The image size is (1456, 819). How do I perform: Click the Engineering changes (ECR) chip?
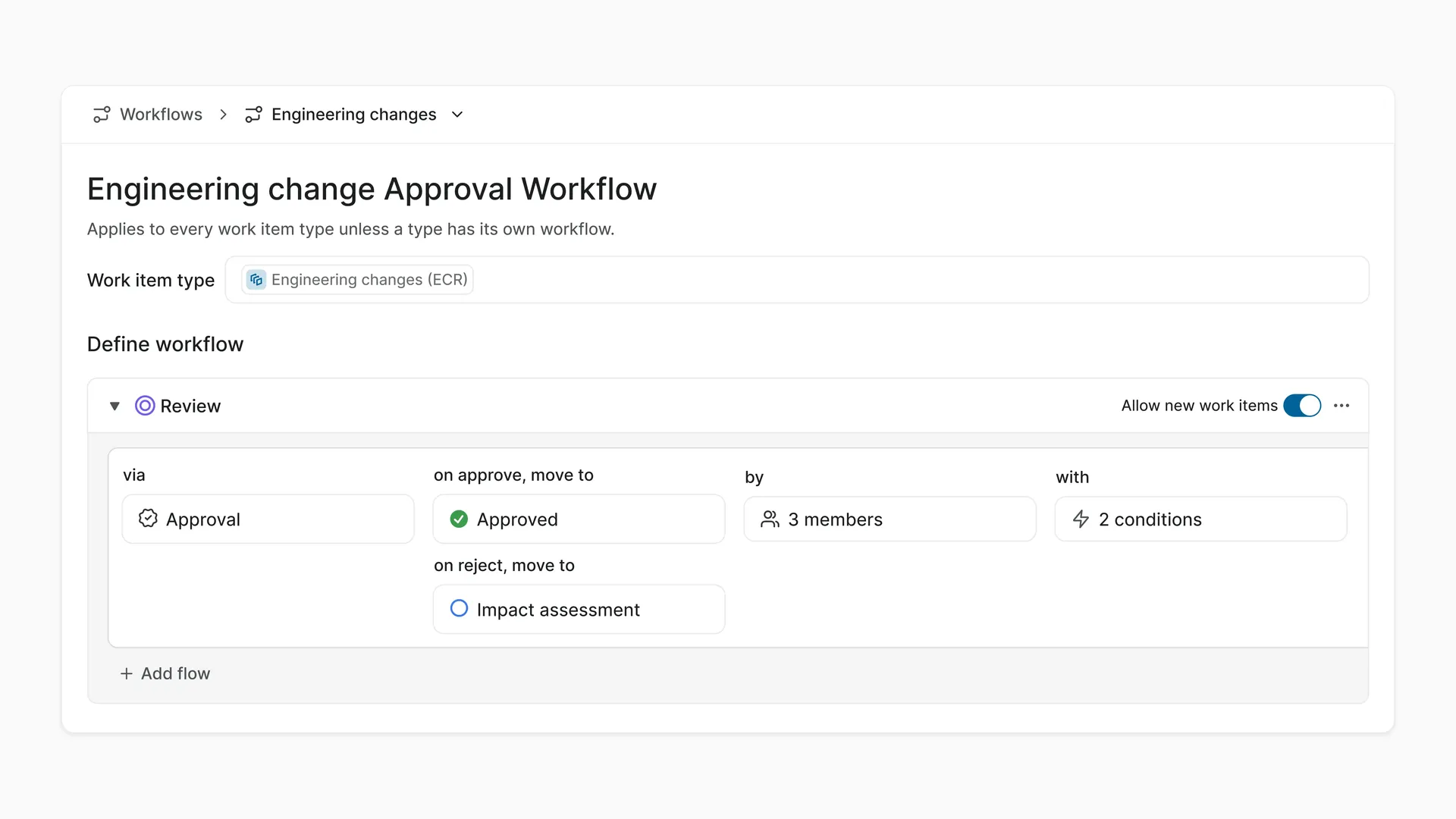357,280
